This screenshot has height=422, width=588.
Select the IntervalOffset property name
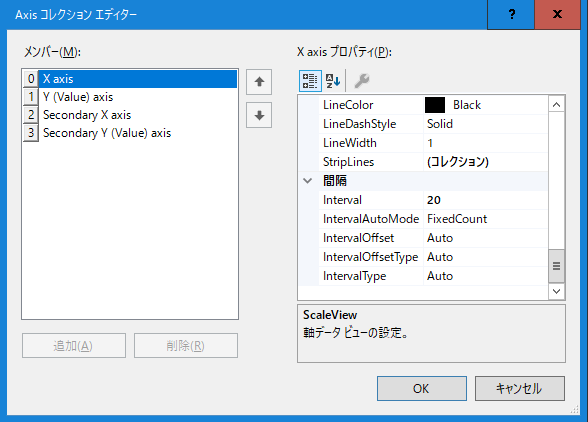pos(358,238)
